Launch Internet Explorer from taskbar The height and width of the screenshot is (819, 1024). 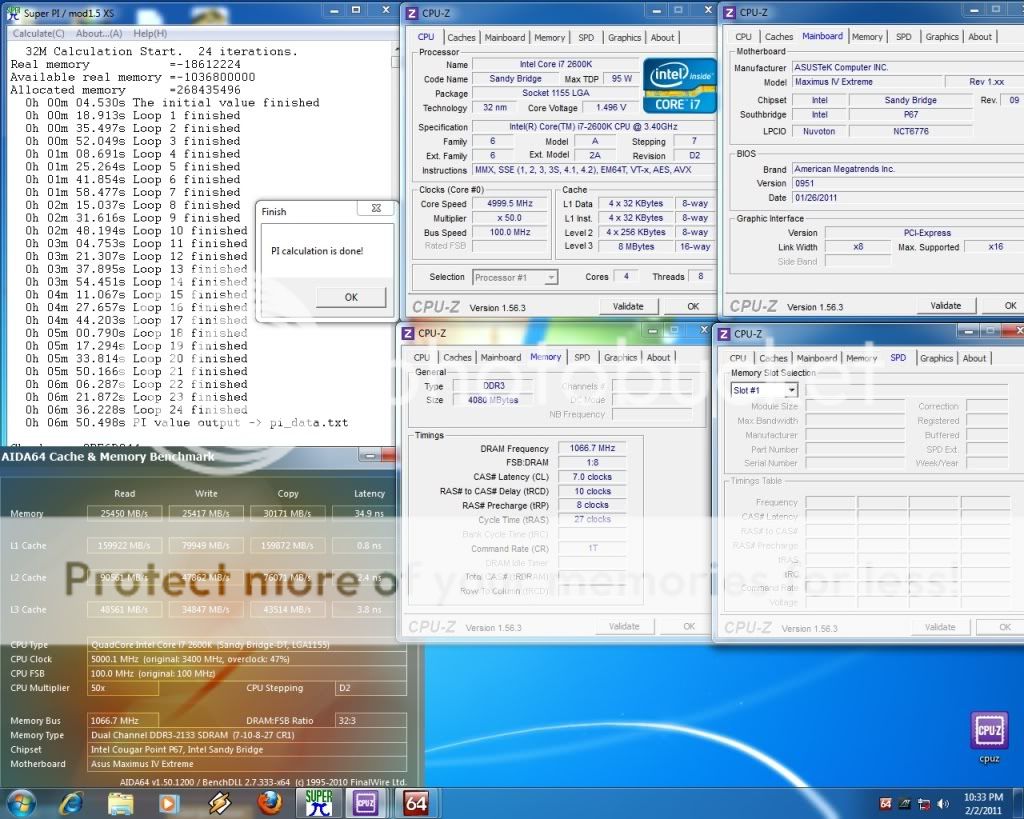click(x=71, y=803)
